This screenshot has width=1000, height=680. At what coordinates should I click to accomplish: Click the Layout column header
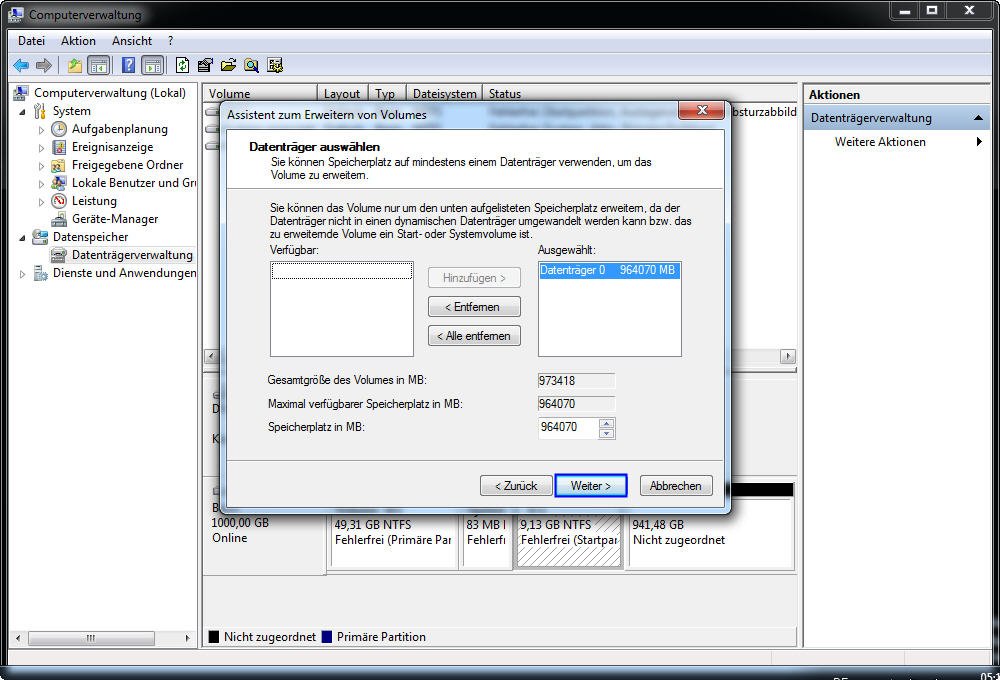point(342,93)
